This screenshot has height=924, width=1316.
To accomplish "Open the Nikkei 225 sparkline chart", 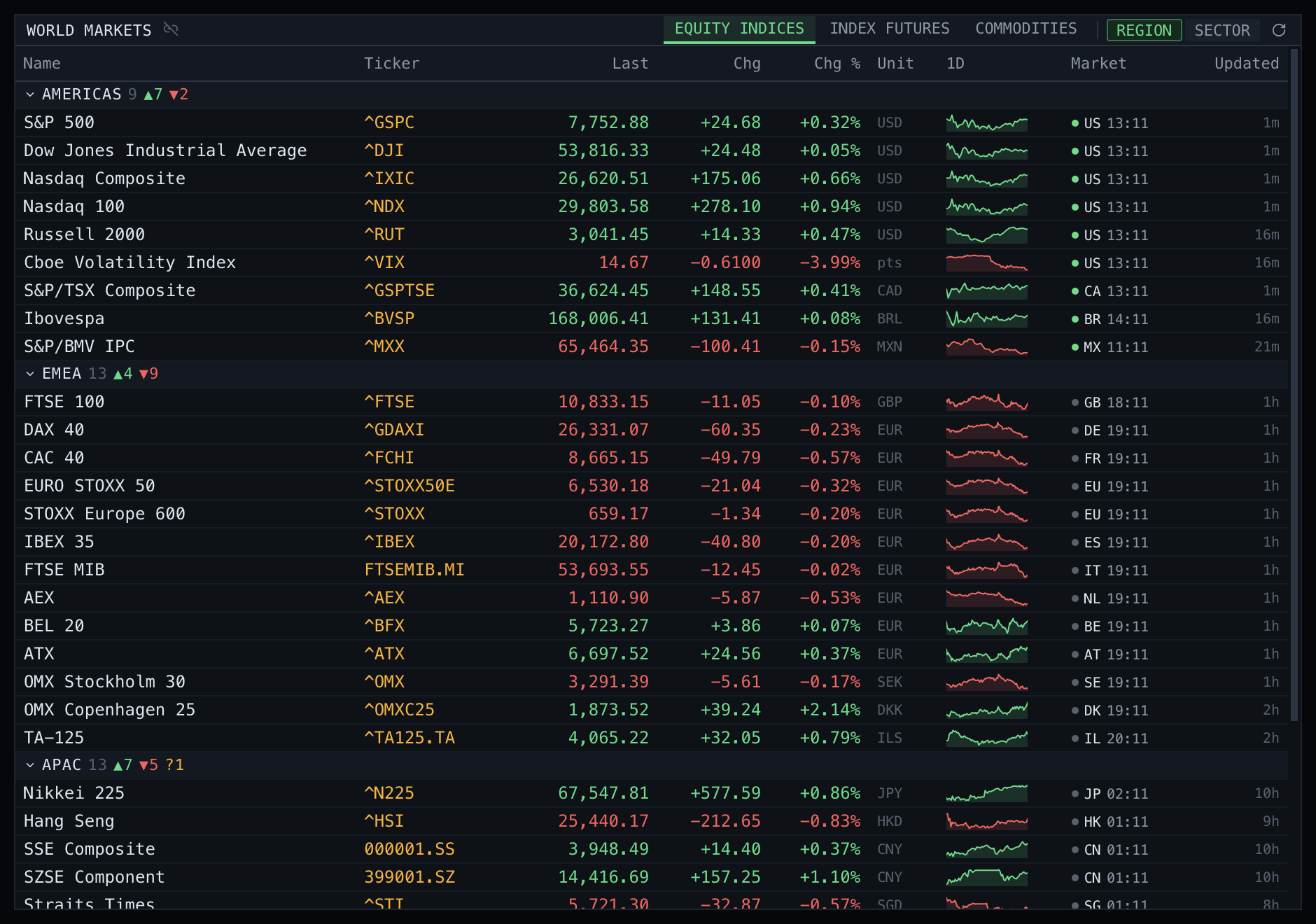I will tap(986, 794).
